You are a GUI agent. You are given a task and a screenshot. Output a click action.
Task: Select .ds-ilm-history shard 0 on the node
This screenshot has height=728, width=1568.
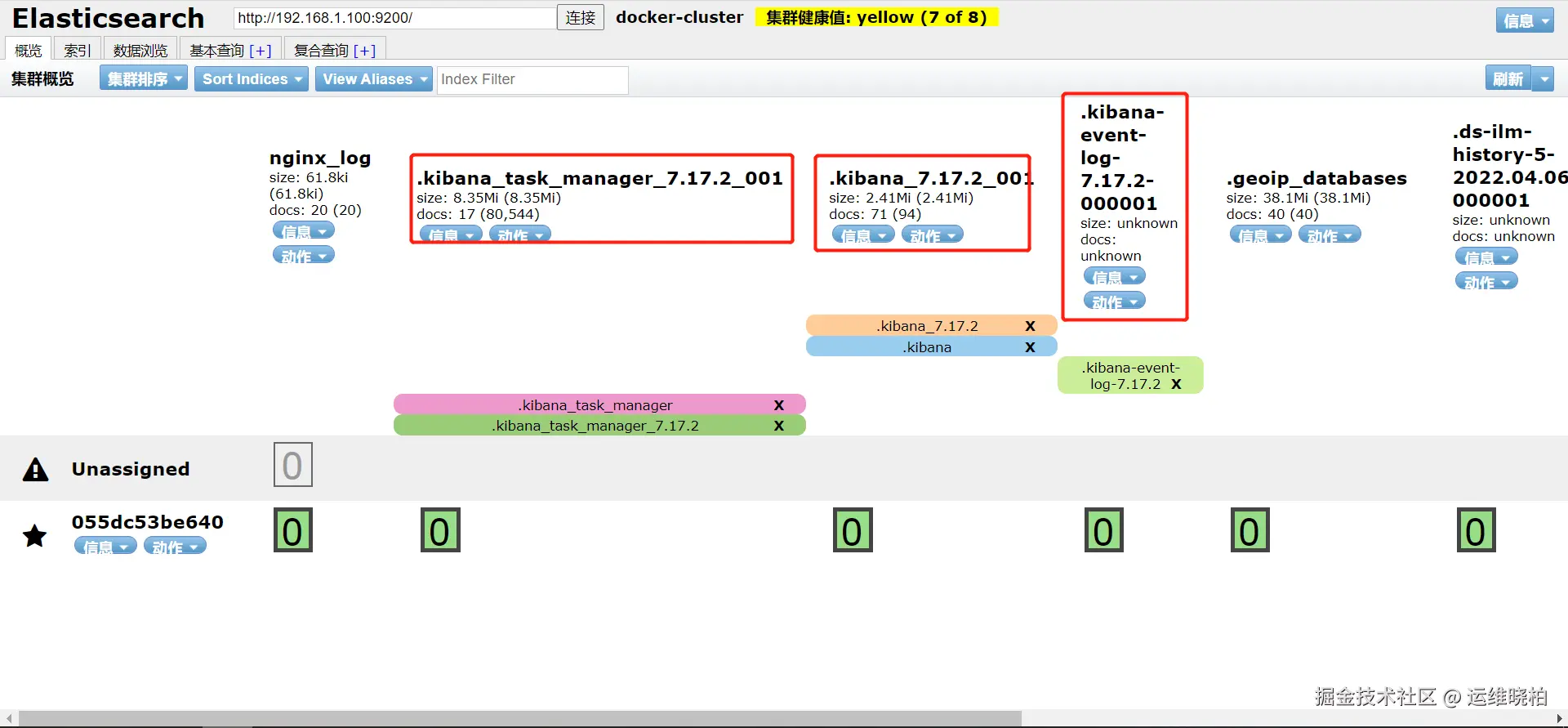(1477, 530)
